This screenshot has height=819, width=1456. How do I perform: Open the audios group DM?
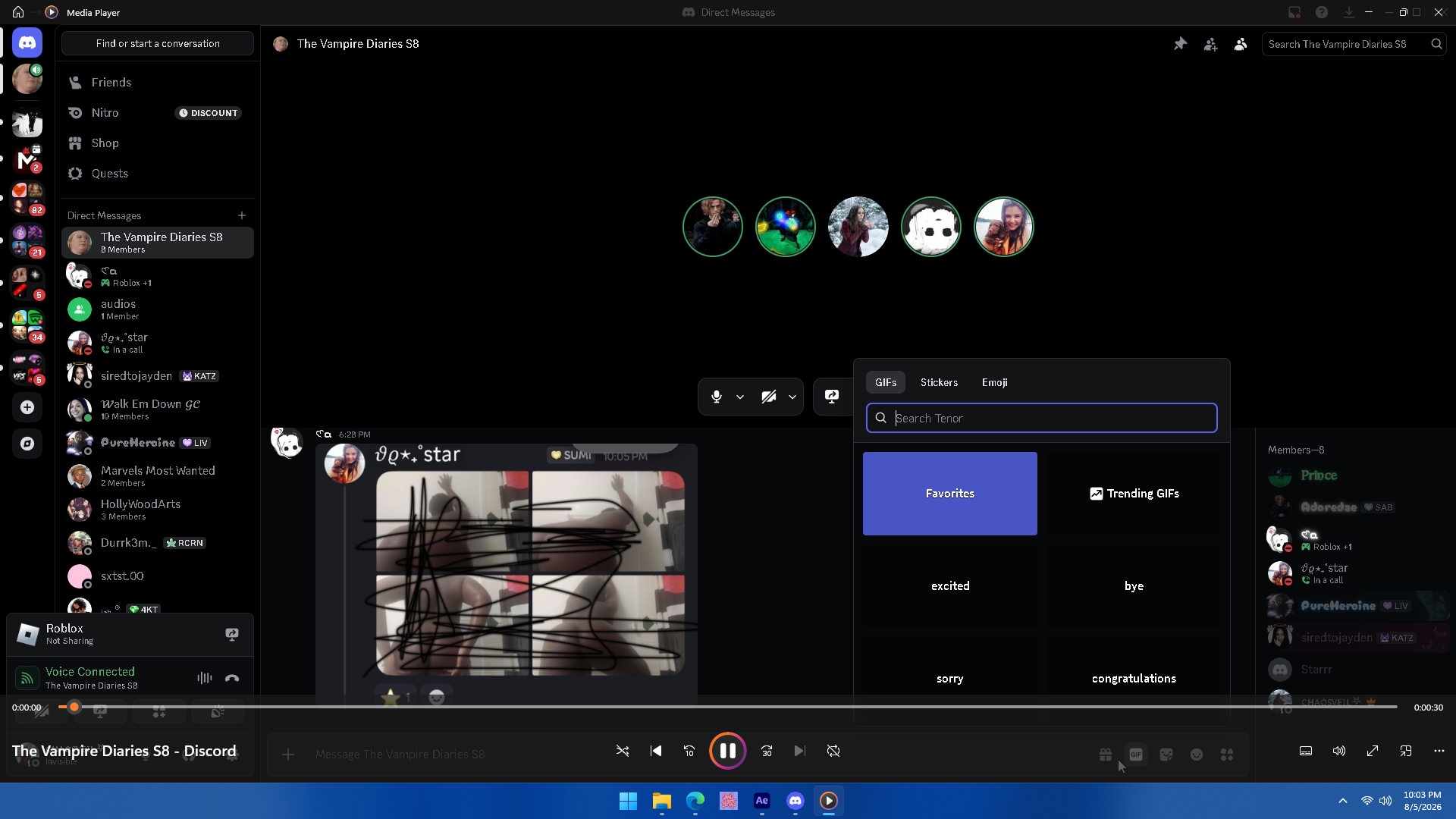(158, 309)
